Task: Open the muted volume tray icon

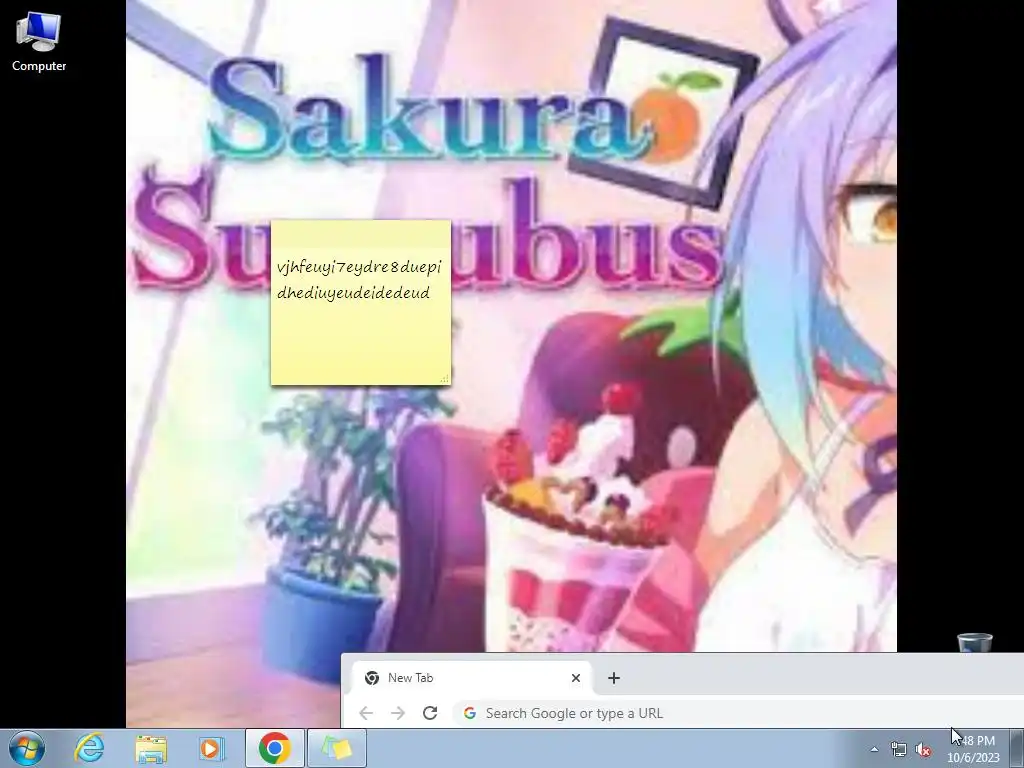Action: [x=923, y=749]
